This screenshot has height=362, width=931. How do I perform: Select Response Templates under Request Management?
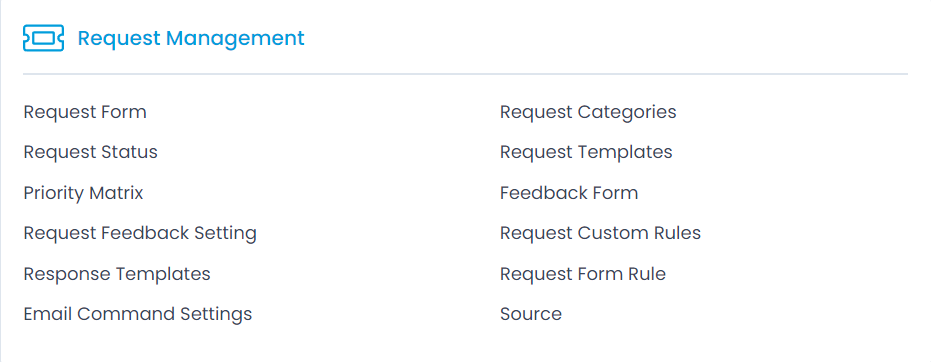click(x=117, y=274)
